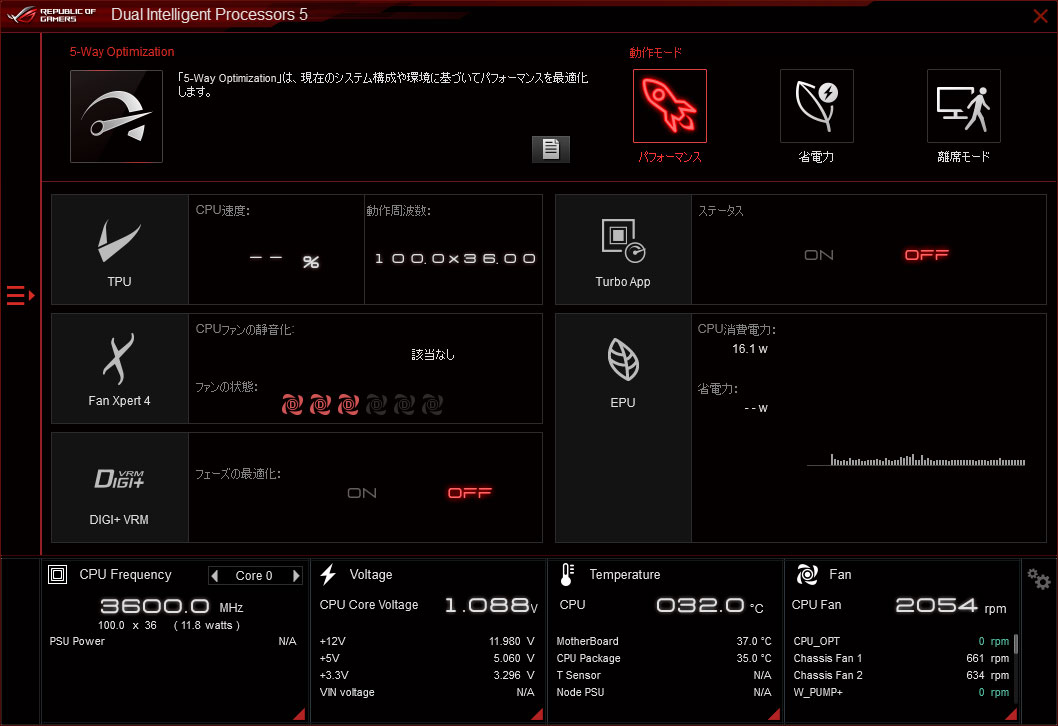Click the 該当なし fan quiet value

[x=433, y=355]
